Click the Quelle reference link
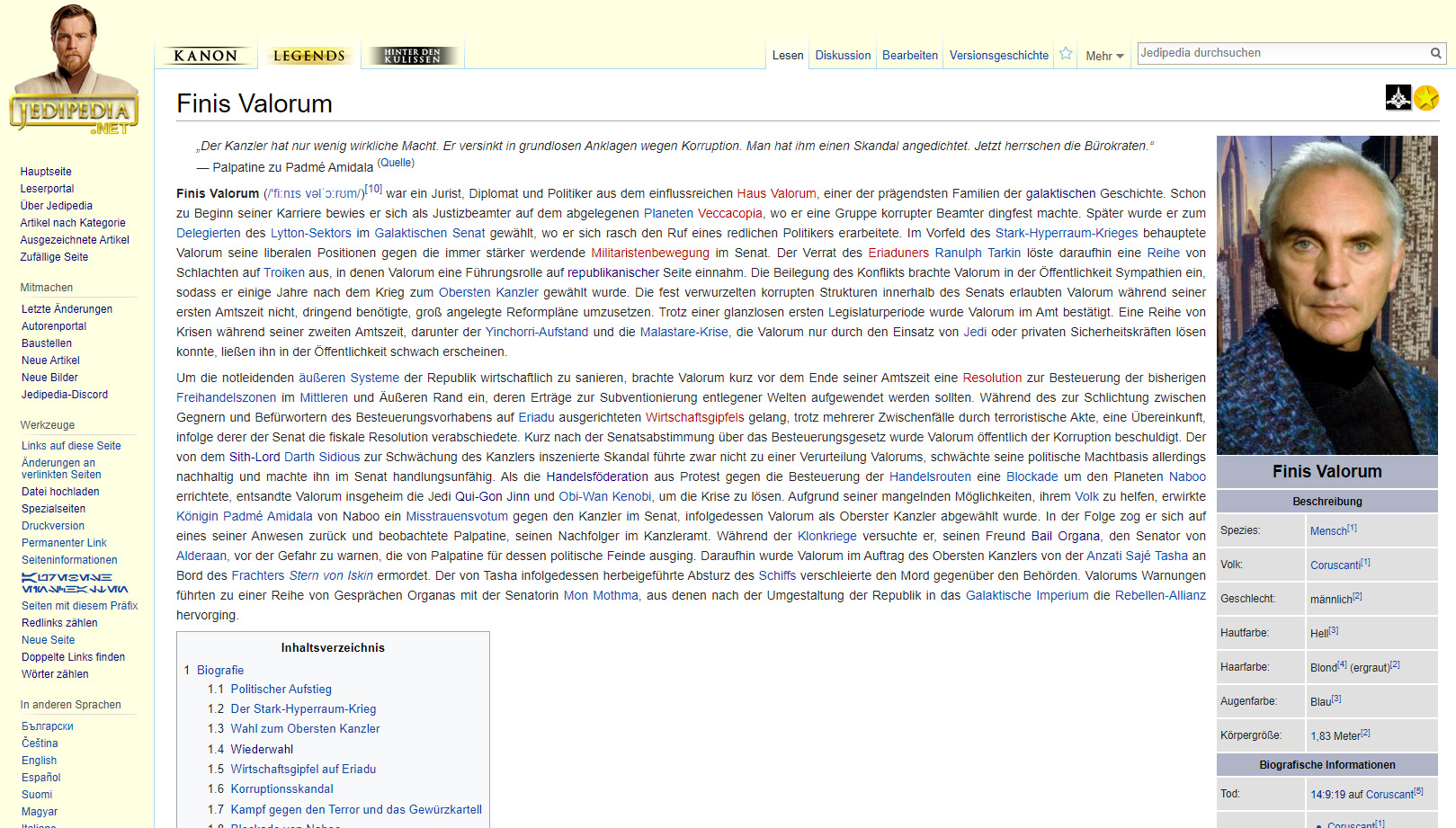Screen dimensions: 1456x828 click(396, 163)
